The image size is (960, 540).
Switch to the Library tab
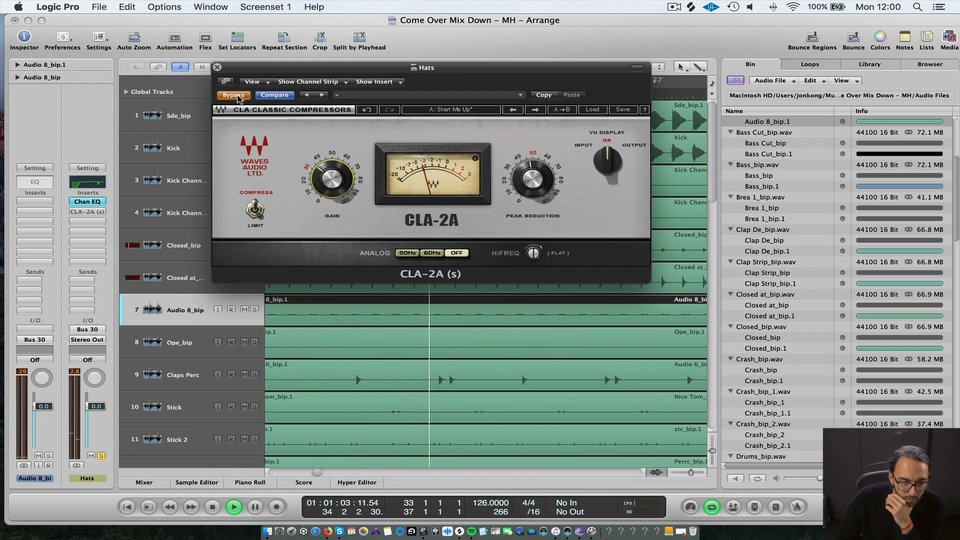point(869,64)
